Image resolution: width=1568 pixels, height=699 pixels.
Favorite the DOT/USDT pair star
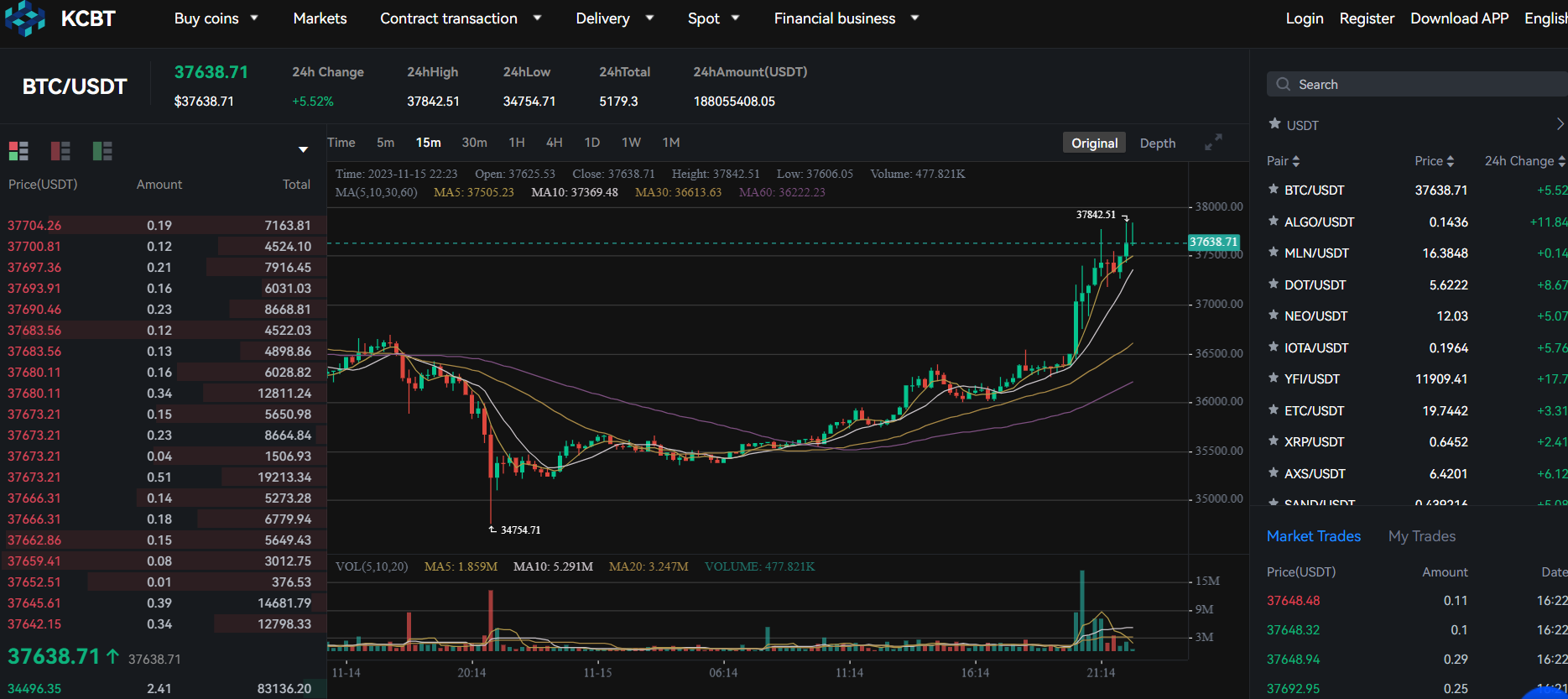pyautogui.click(x=1274, y=284)
